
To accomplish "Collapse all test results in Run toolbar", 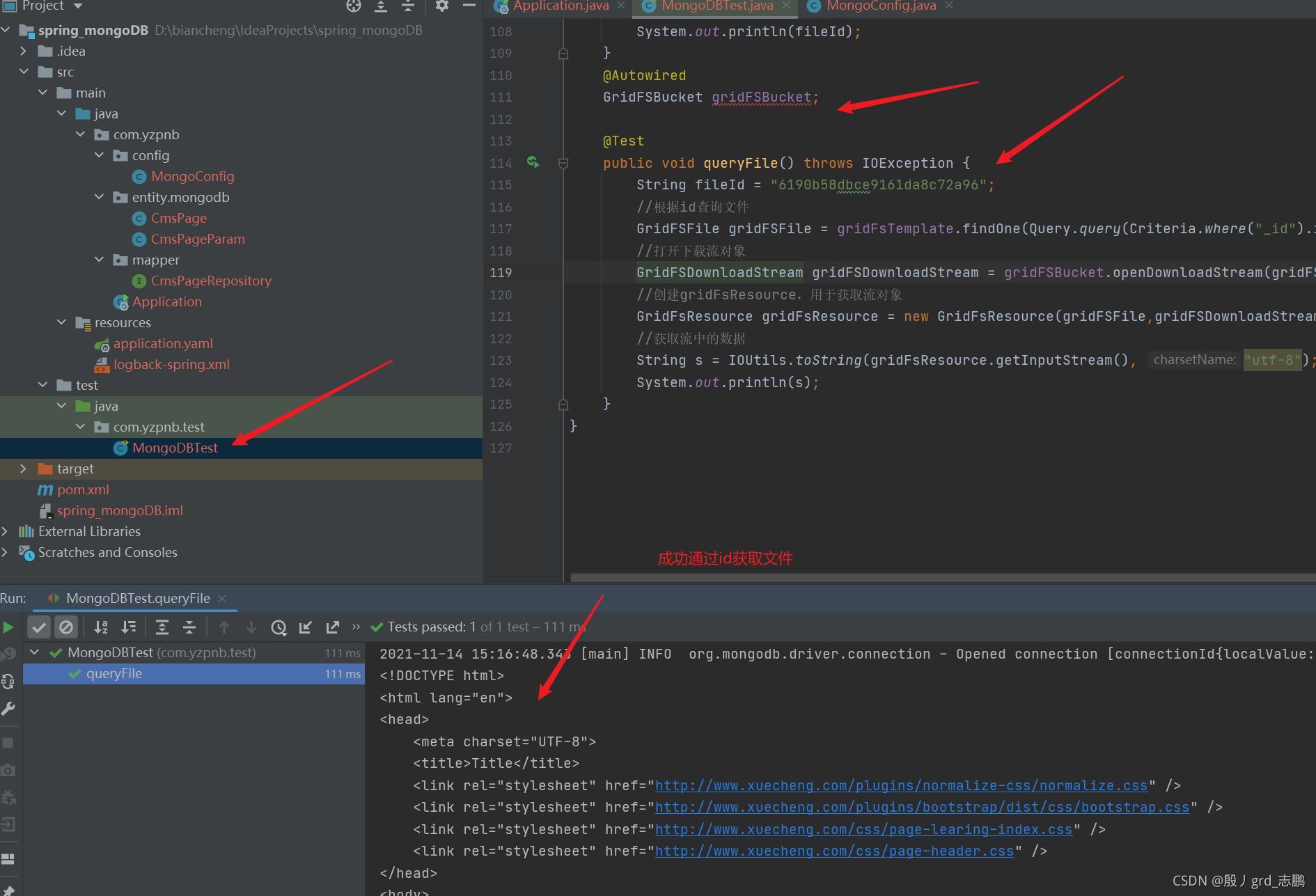I will (x=189, y=627).
